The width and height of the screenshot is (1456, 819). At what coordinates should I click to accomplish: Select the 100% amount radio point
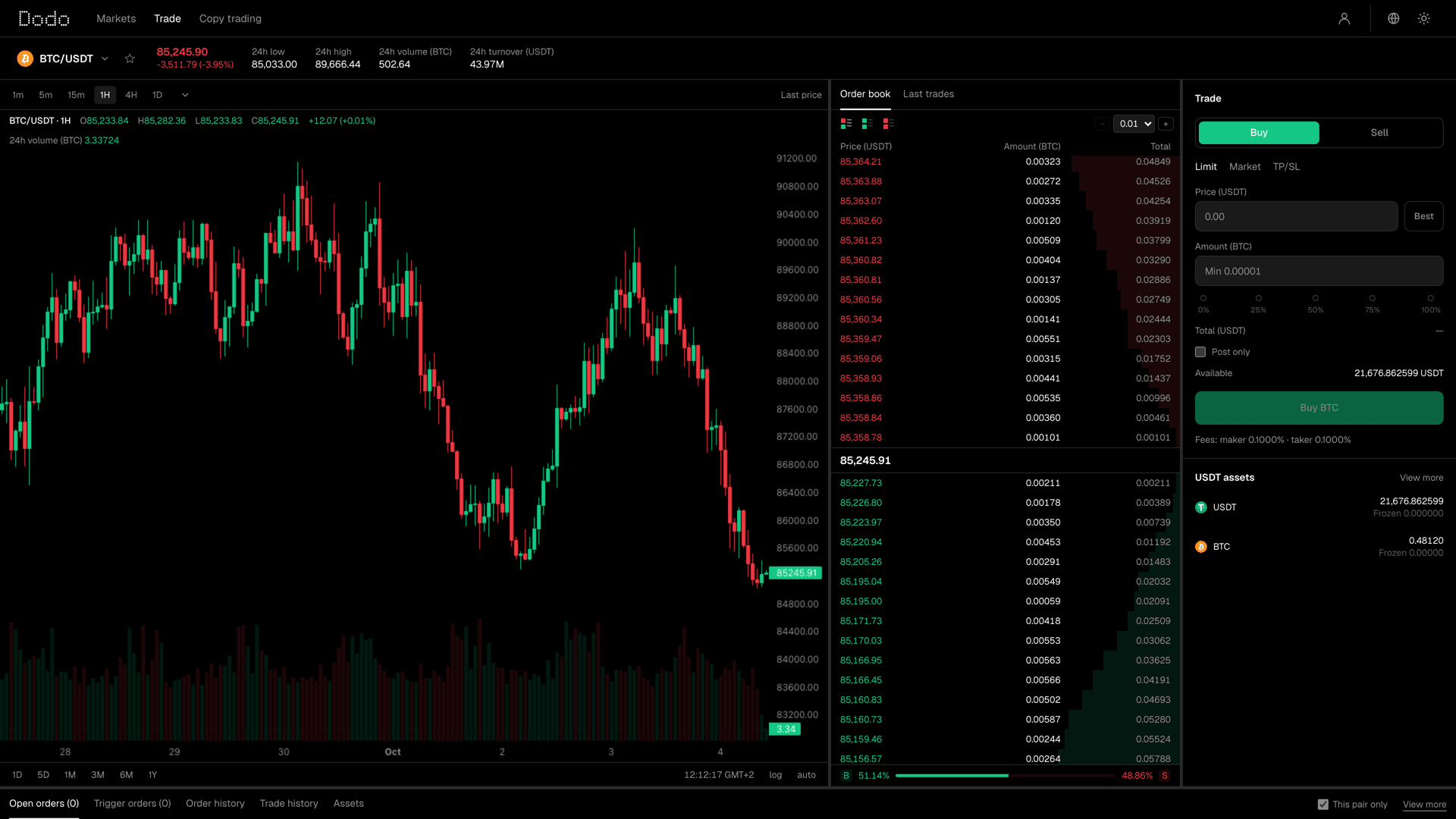point(1430,298)
